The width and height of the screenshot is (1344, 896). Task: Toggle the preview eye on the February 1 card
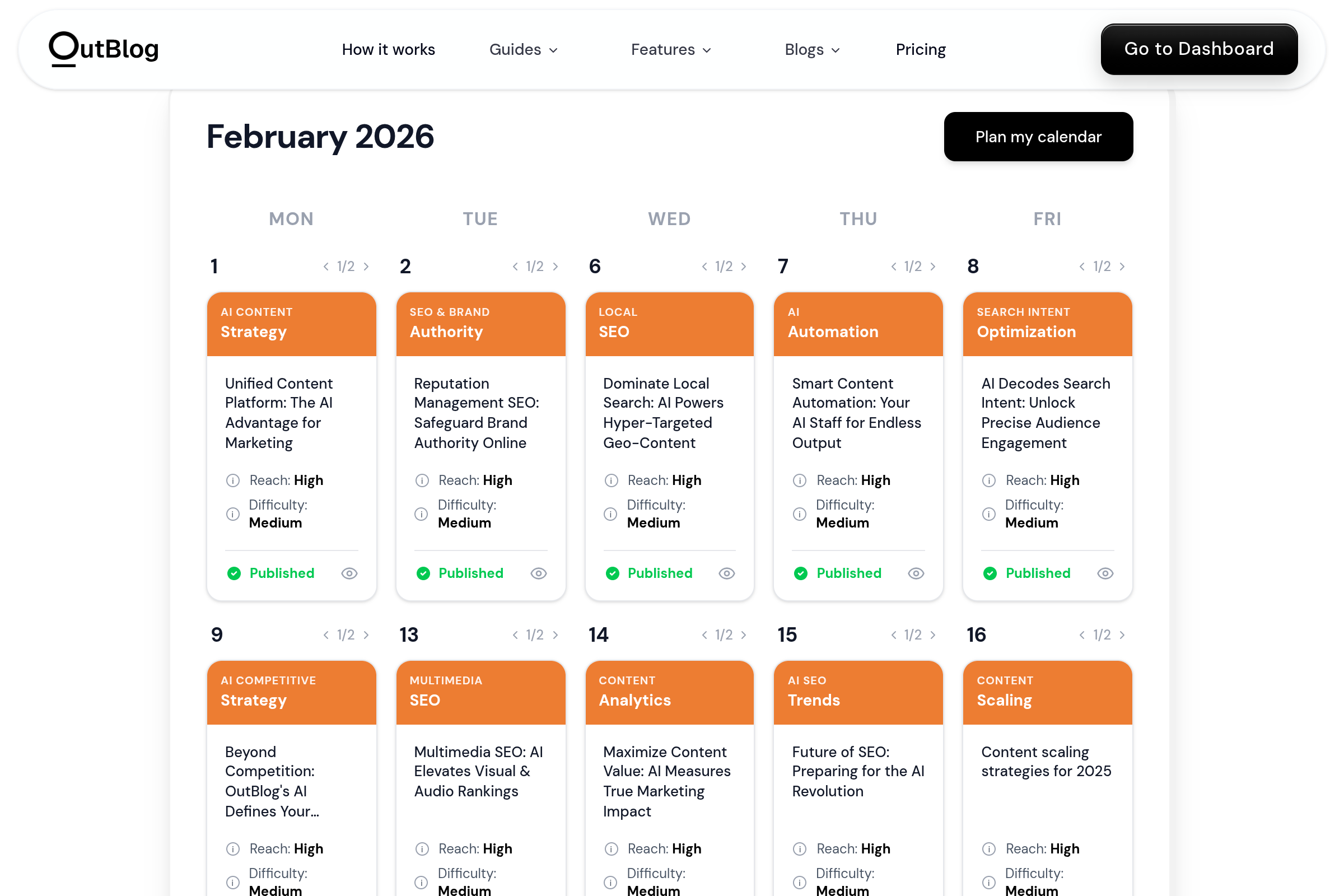pos(349,573)
